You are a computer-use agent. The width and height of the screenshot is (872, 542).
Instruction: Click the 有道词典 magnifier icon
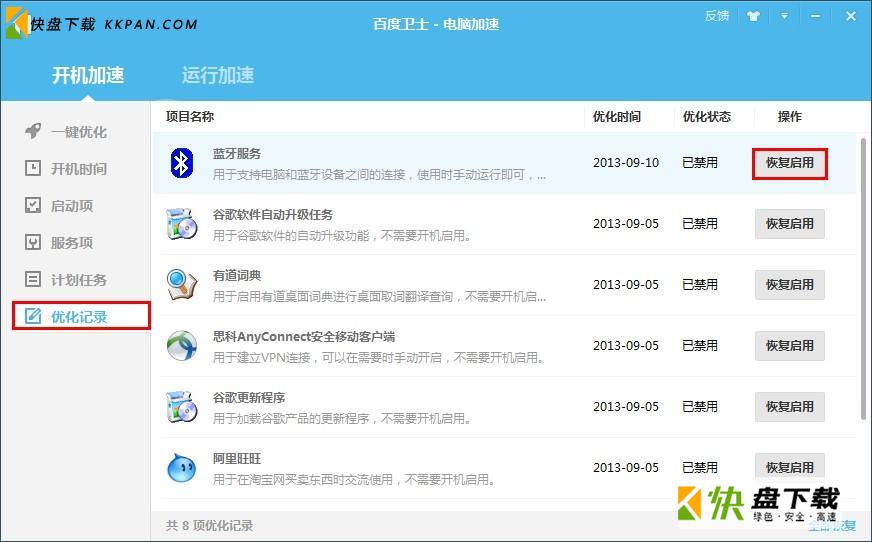[182, 285]
